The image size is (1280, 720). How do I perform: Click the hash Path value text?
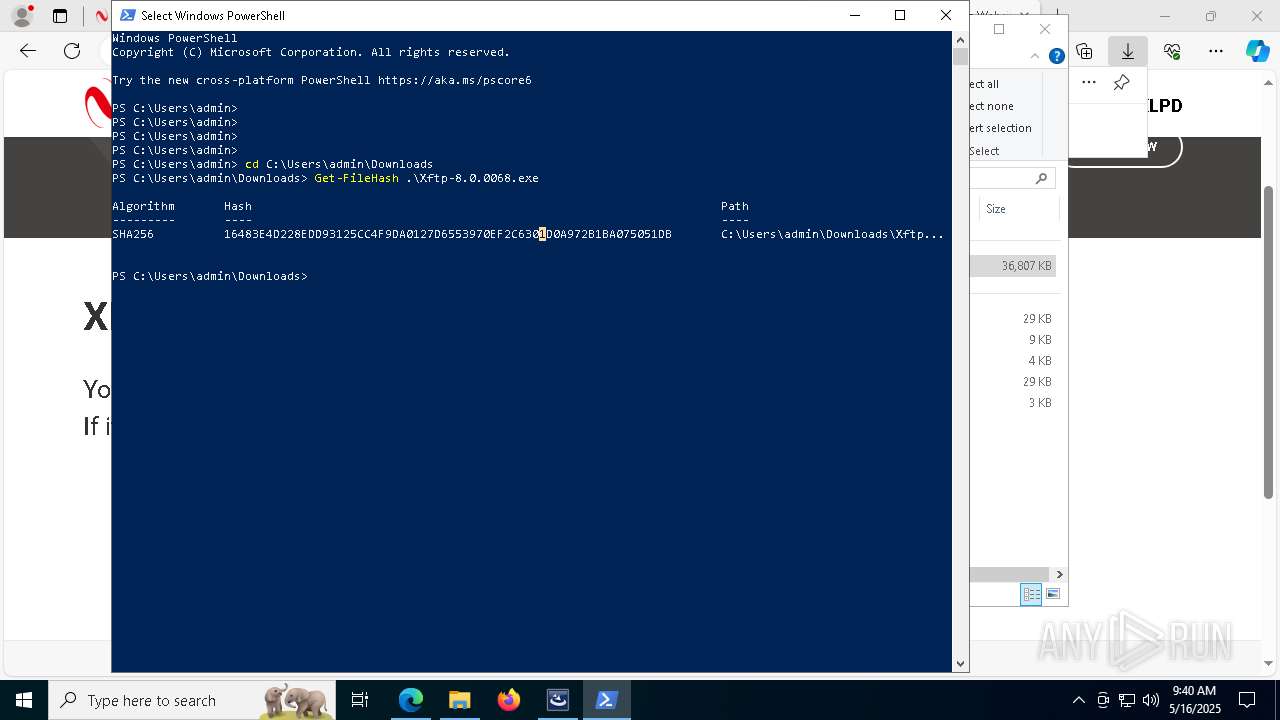[x=832, y=234]
